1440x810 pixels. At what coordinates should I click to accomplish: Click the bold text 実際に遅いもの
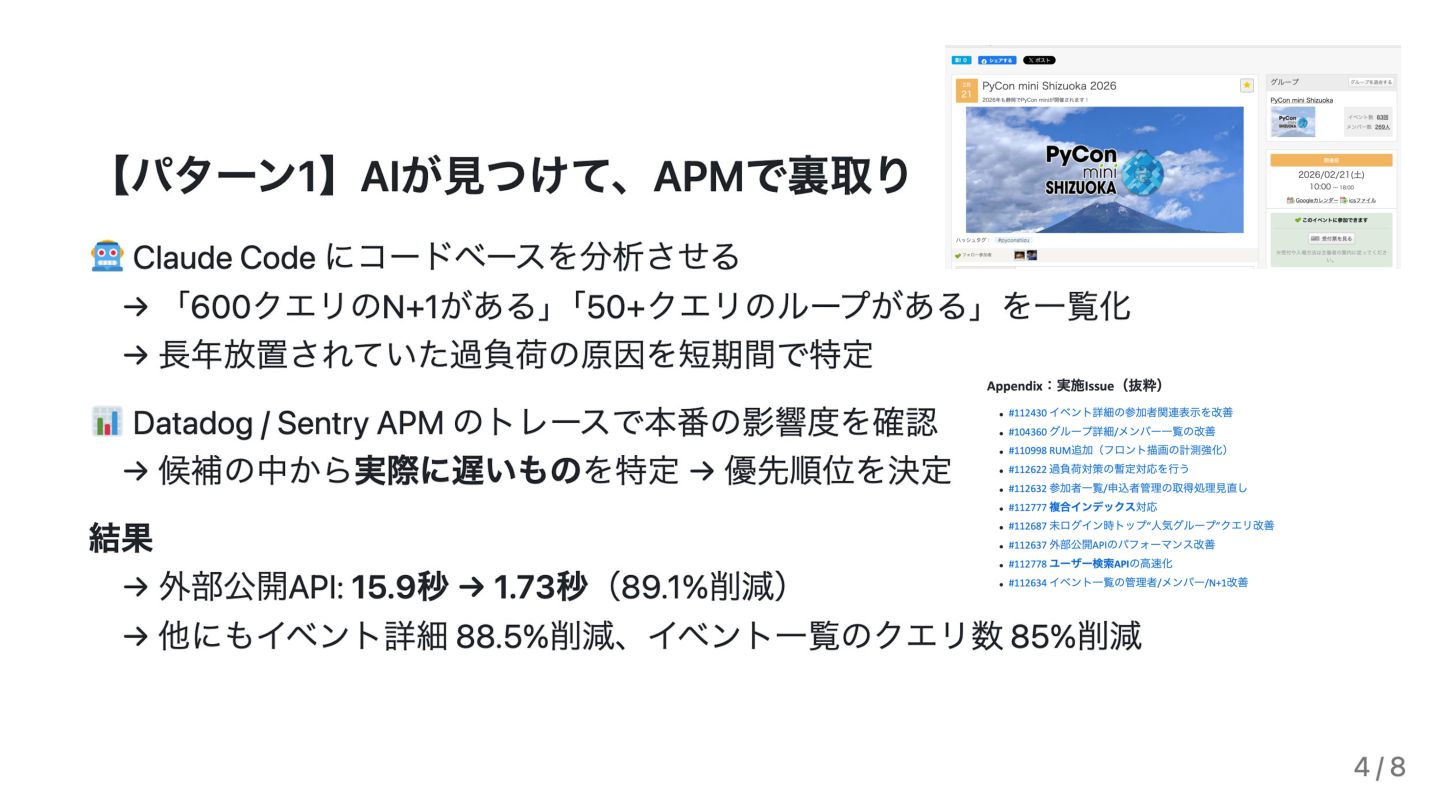pyautogui.click(x=468, y=470)
